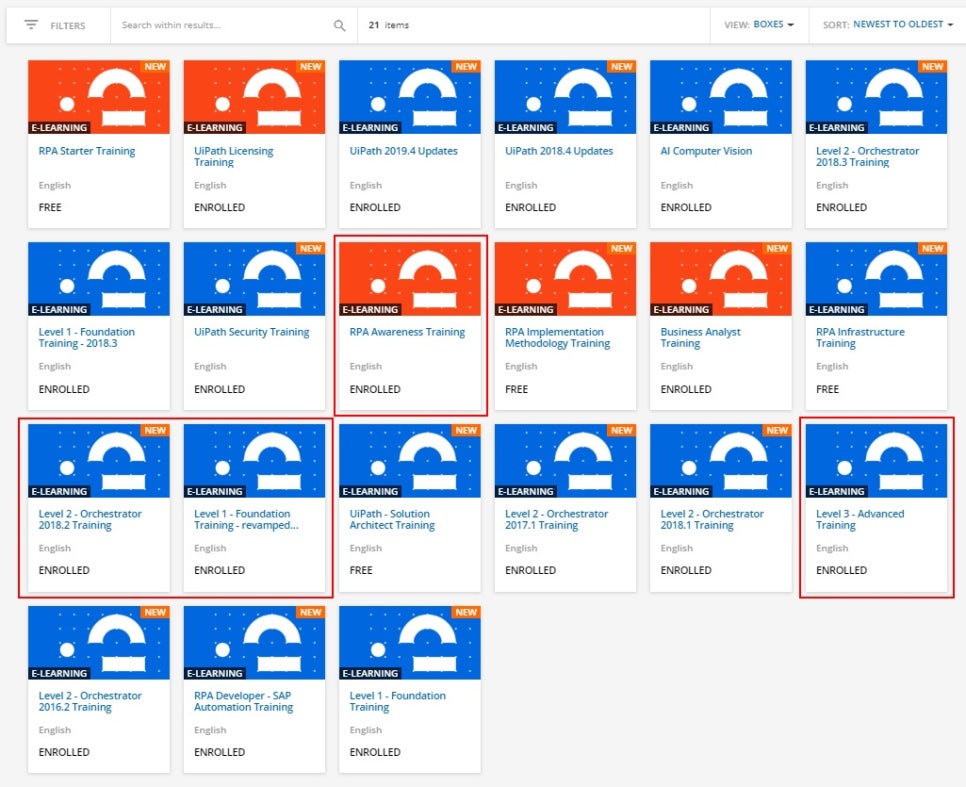Open UiPath 2019.4 Updates course
966x787 pixels.
point(404,151)
